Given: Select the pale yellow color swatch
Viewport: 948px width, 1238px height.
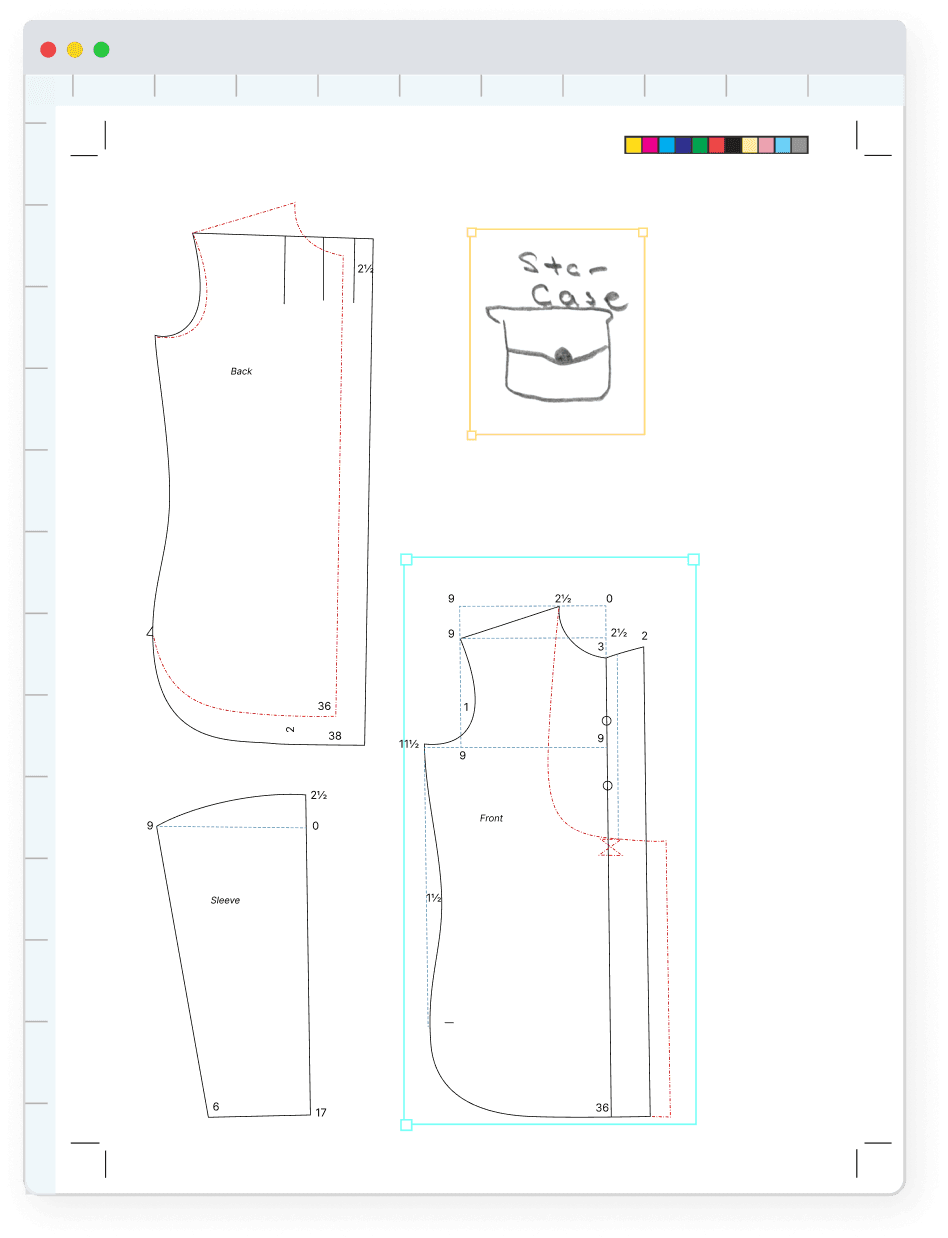Looking at the screenshot, I should click(749, 145).
